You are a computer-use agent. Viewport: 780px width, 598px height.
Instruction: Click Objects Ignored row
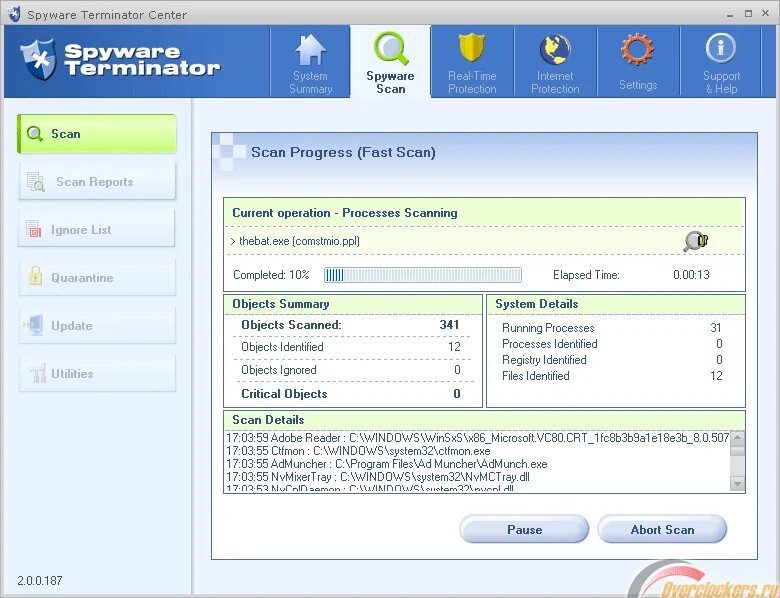tap(351, 370)
